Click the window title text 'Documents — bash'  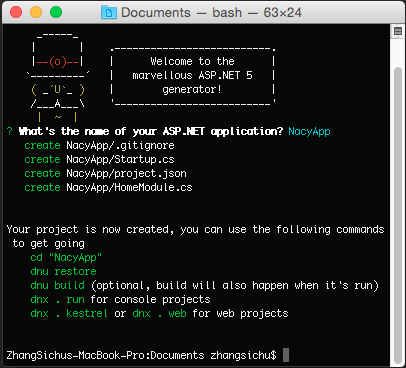tap(181, 13)
